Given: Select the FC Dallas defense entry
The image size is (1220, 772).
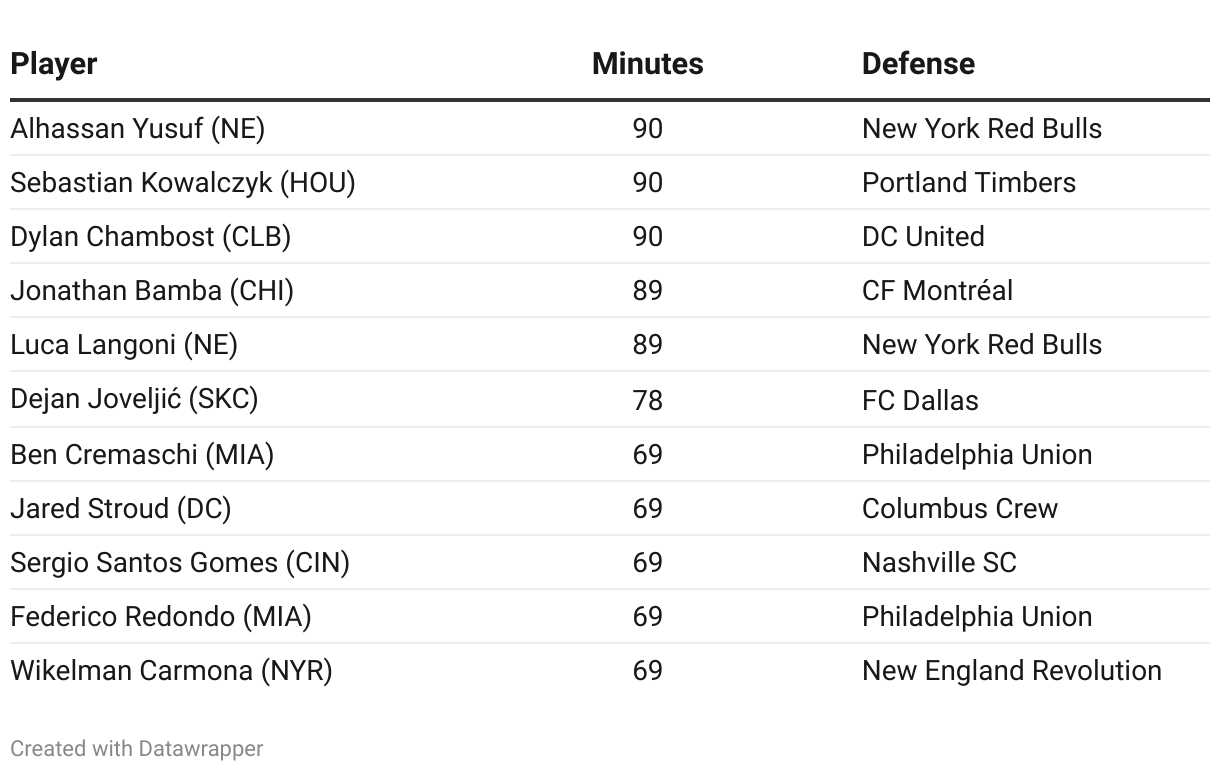Looking at the screenshot, I should (920, 400).
